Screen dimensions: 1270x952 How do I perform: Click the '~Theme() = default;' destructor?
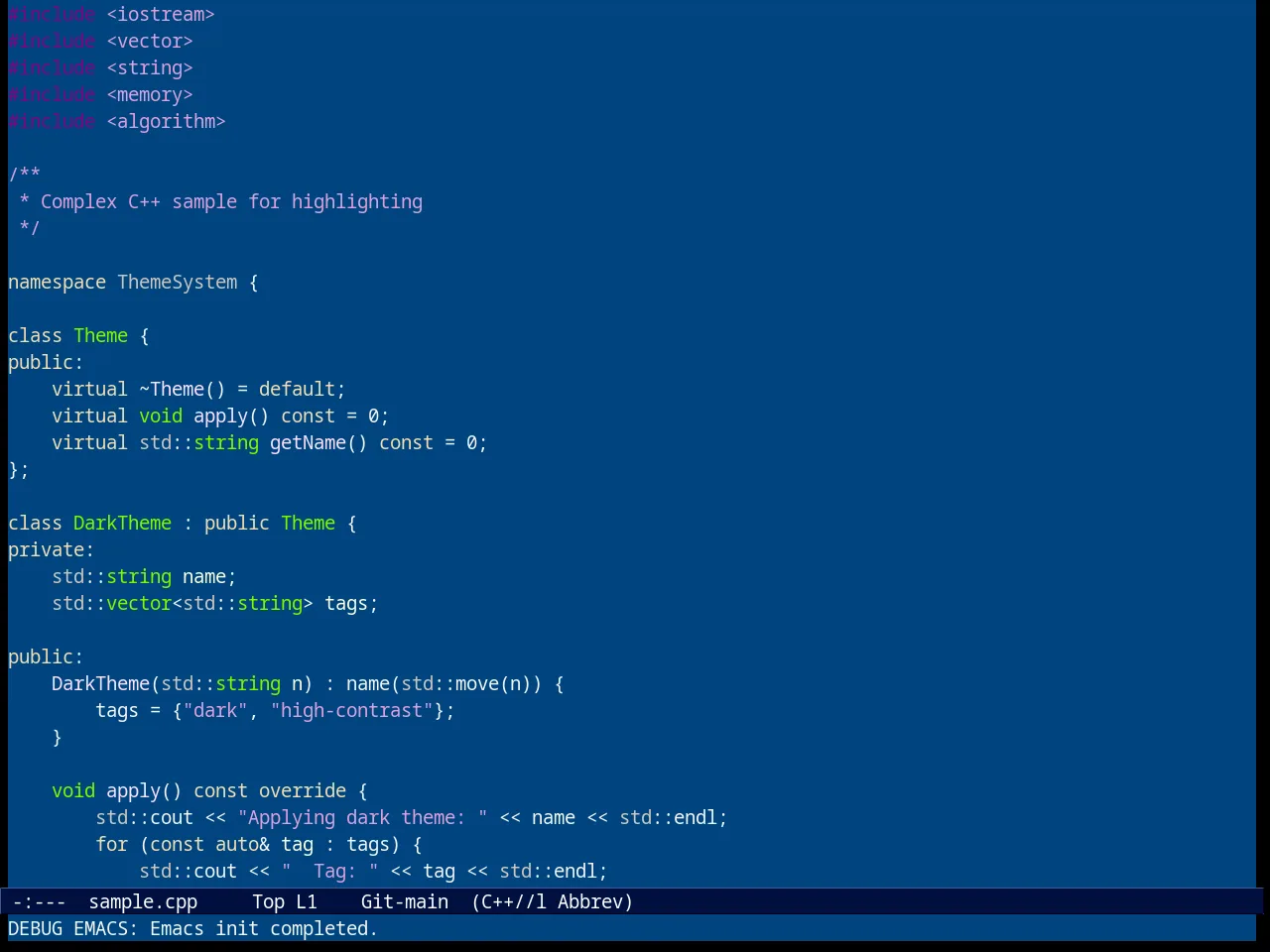[242, 389]
